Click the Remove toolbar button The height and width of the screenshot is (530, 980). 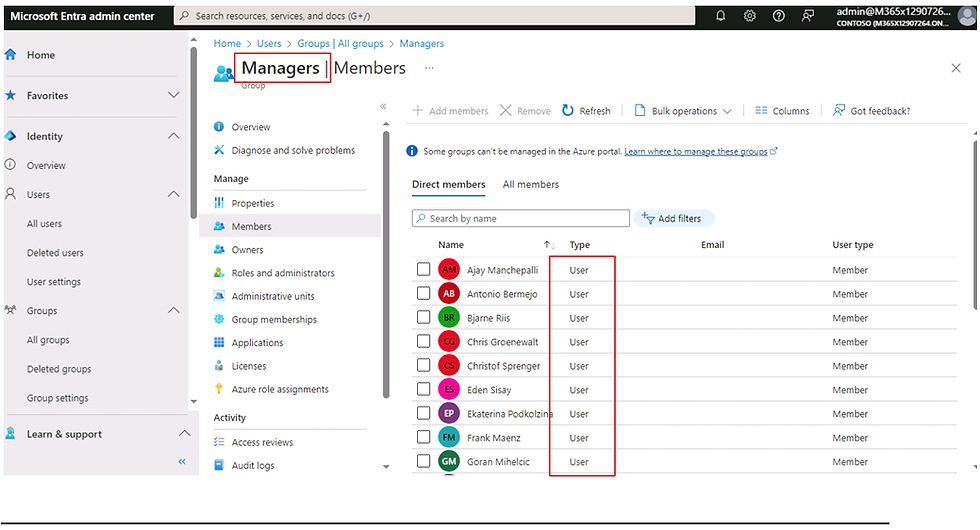525,111
